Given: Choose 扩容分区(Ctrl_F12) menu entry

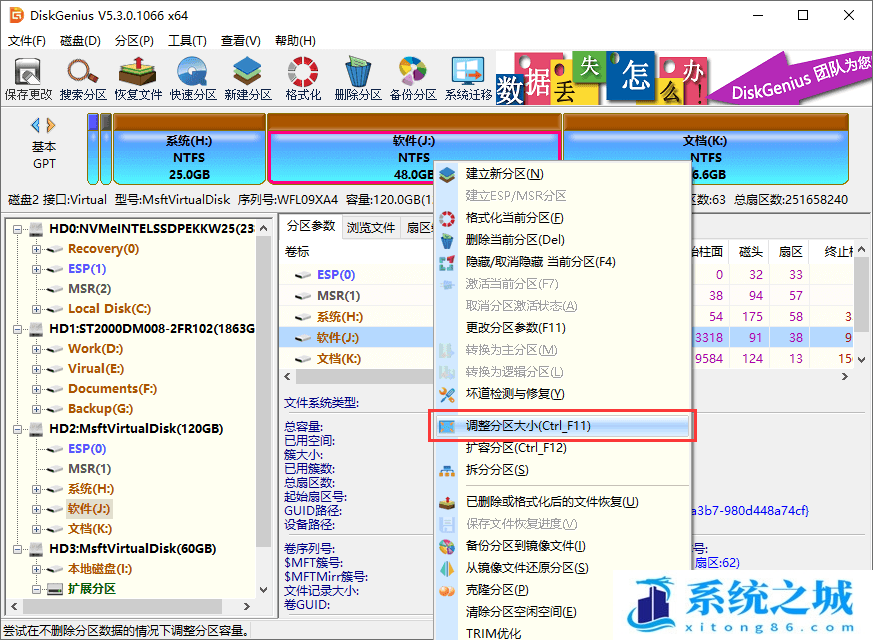Looking at the screenshot, I should click(x=562, y=448).
